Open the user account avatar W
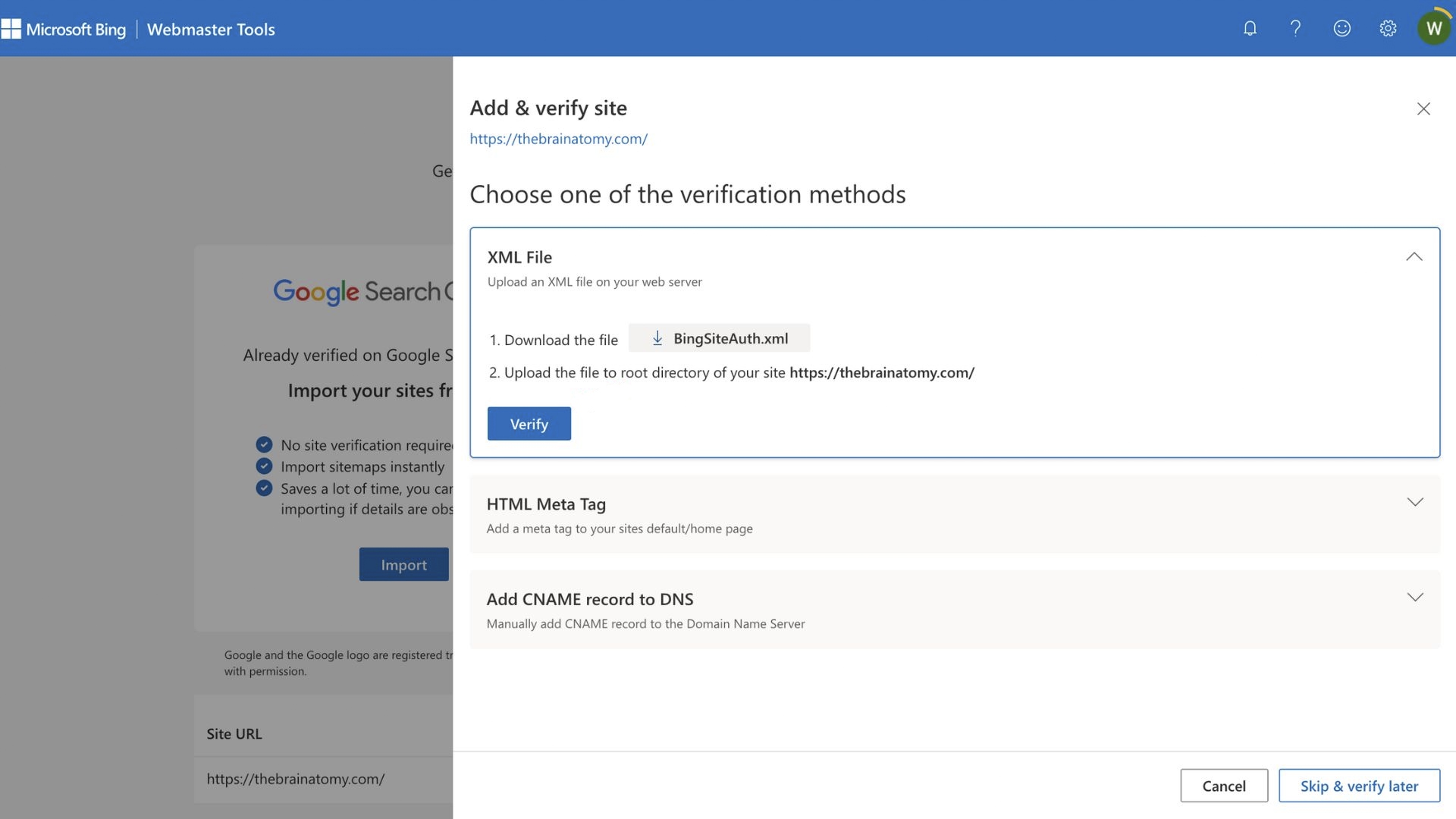The height and width of the screenshot is (819, 1456). pyautogui.click(x=1433, y=29)
